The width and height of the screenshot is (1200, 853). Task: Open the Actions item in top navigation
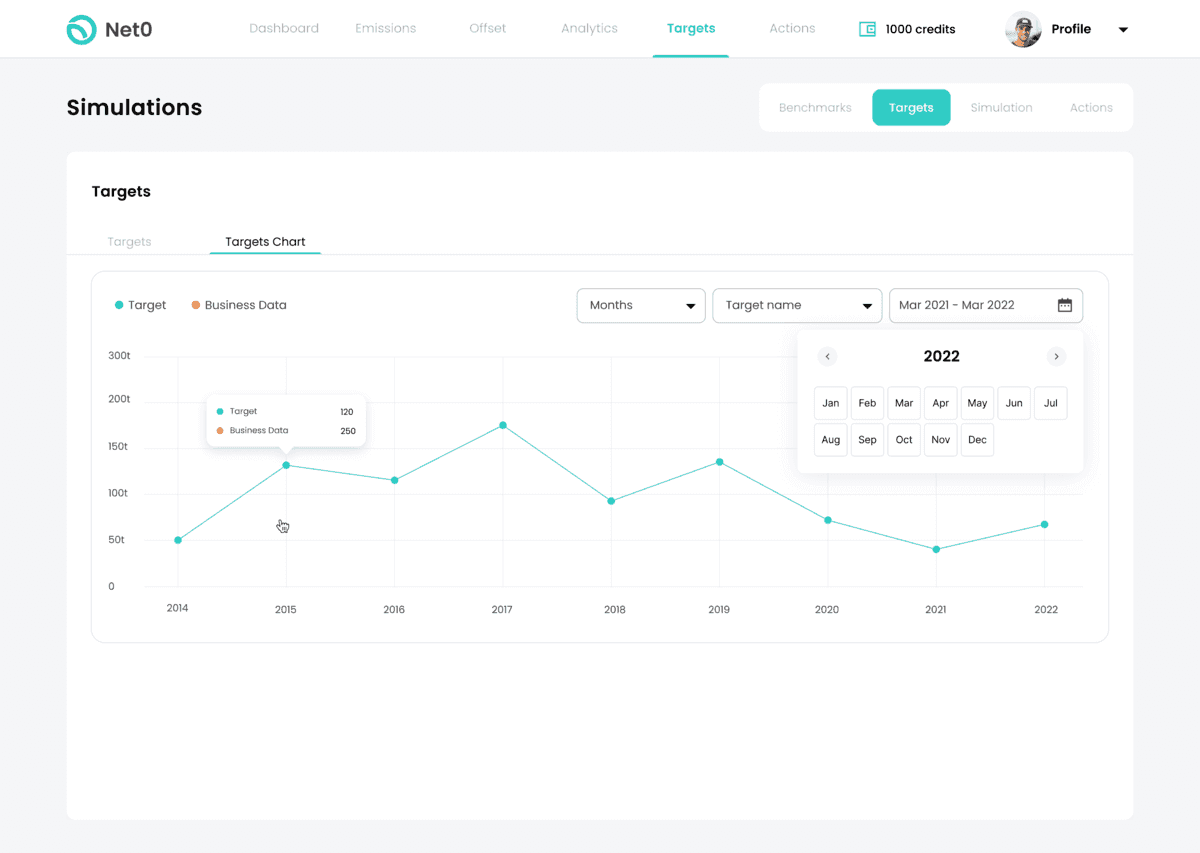tap(792, 28)
